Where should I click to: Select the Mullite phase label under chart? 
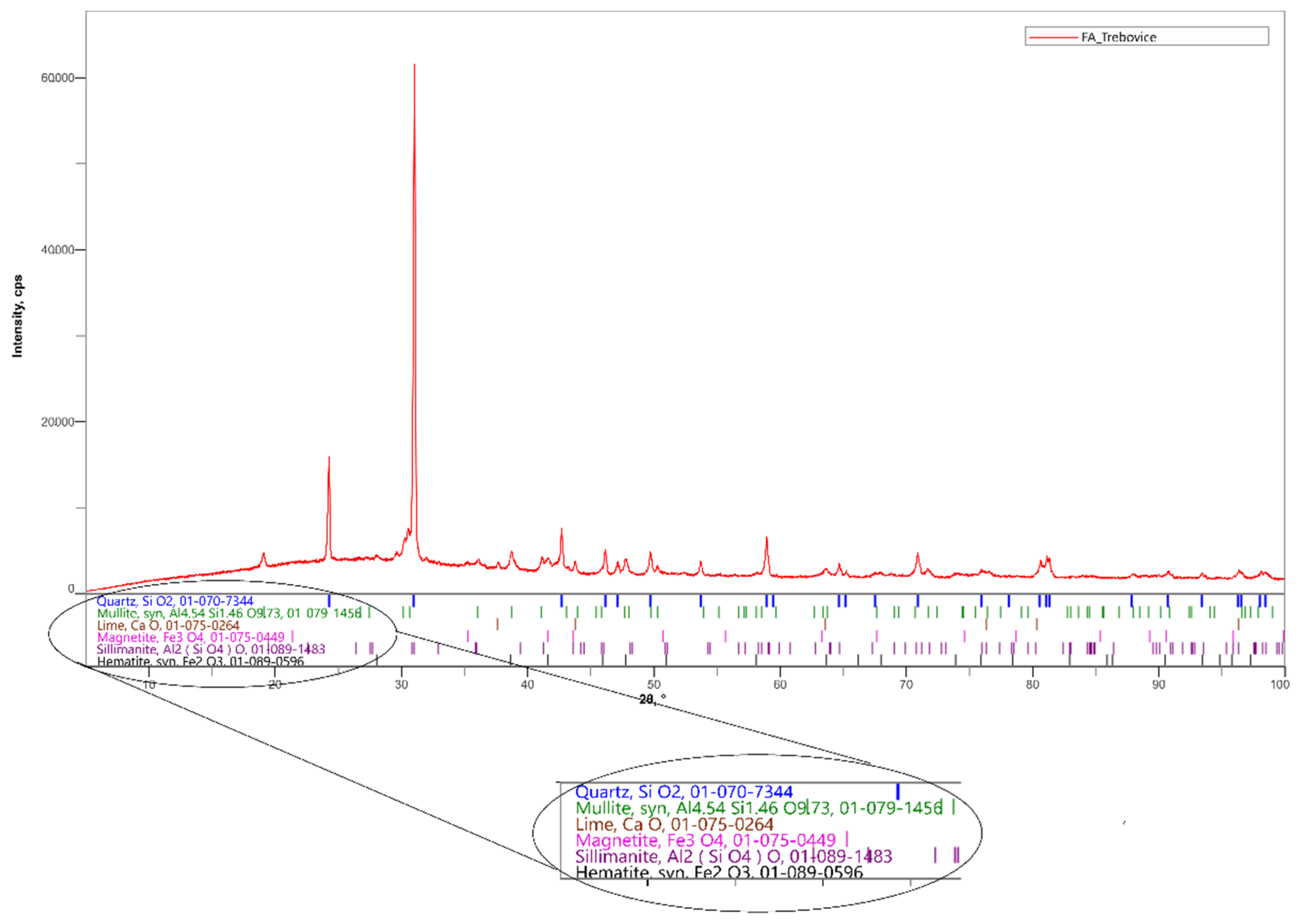tap(229, 613)
